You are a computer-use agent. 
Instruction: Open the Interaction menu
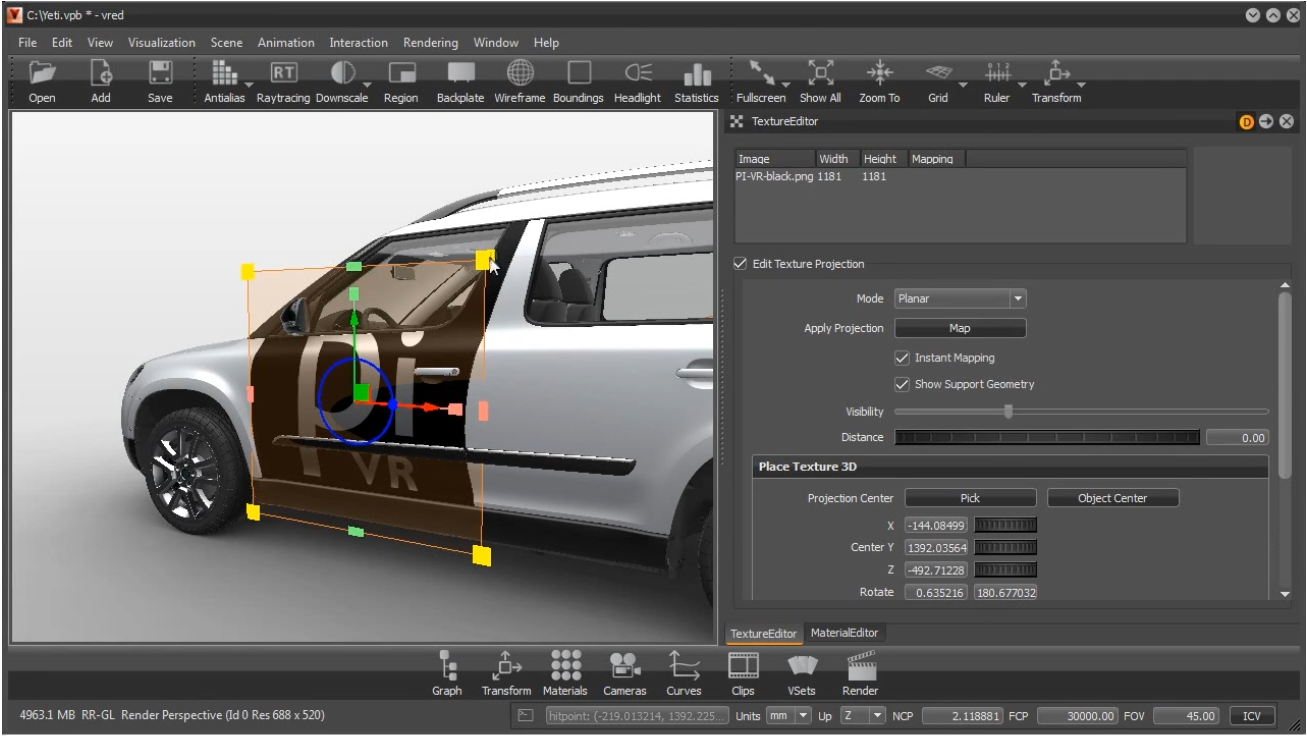coord(358,43)
